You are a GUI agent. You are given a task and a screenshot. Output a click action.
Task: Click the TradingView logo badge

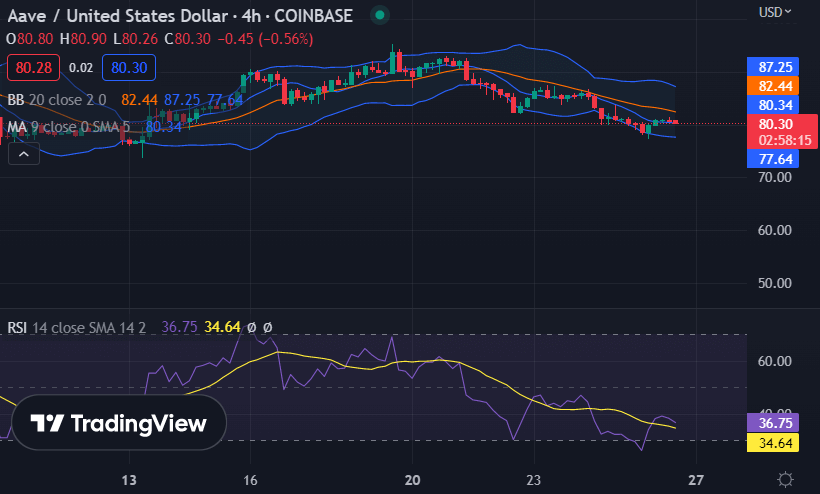coord(119,423)
